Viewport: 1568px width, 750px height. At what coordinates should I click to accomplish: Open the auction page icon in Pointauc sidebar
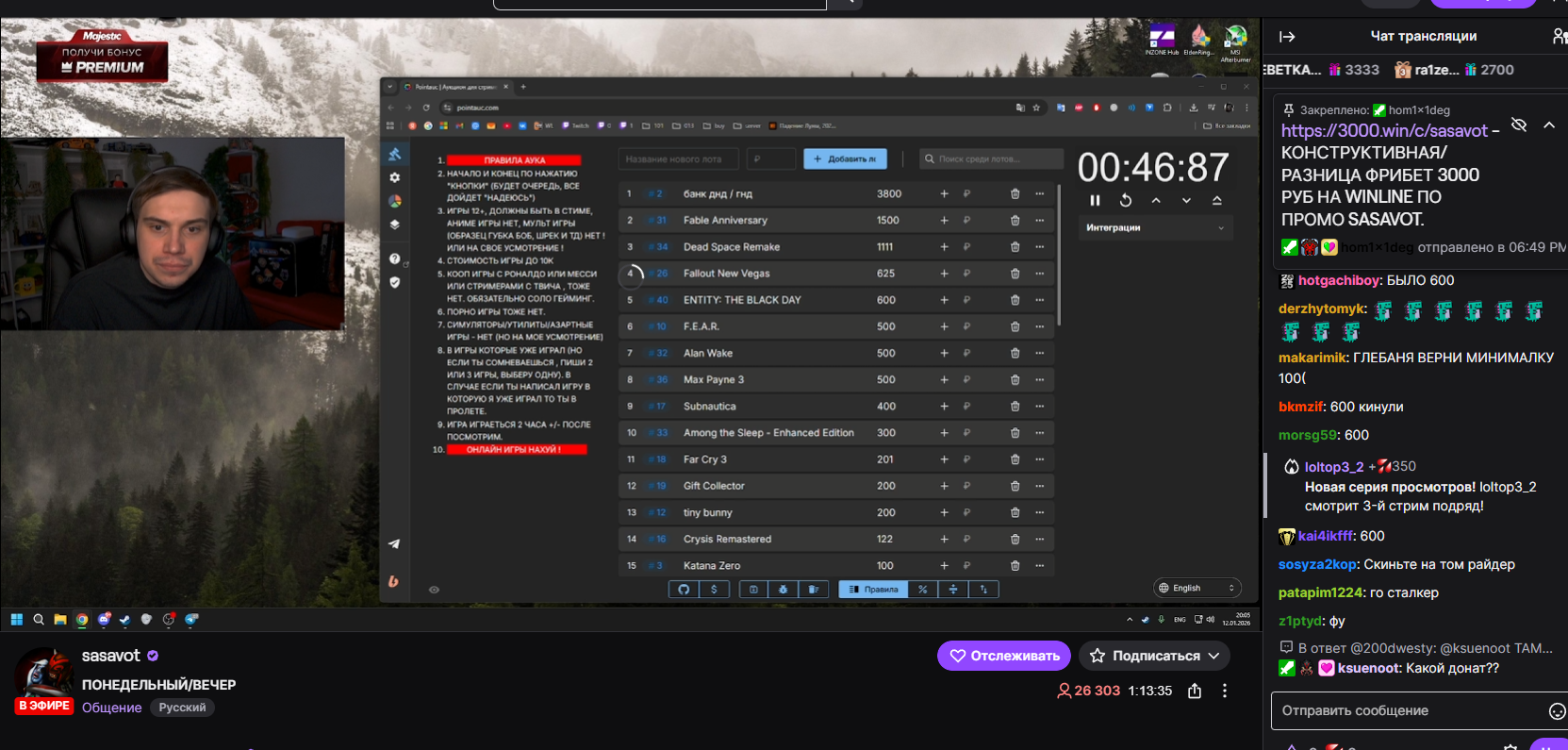(394, 154)
